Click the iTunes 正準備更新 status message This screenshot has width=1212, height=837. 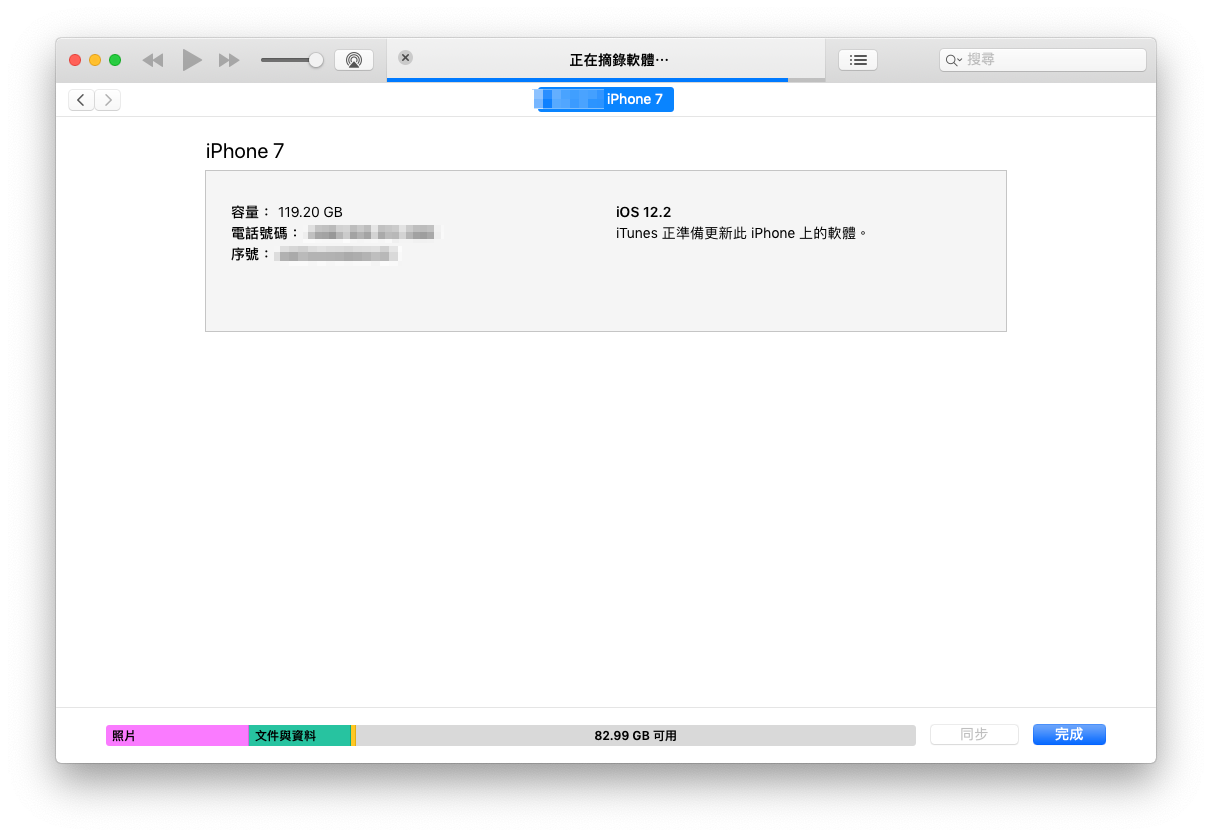coord(741,233)
